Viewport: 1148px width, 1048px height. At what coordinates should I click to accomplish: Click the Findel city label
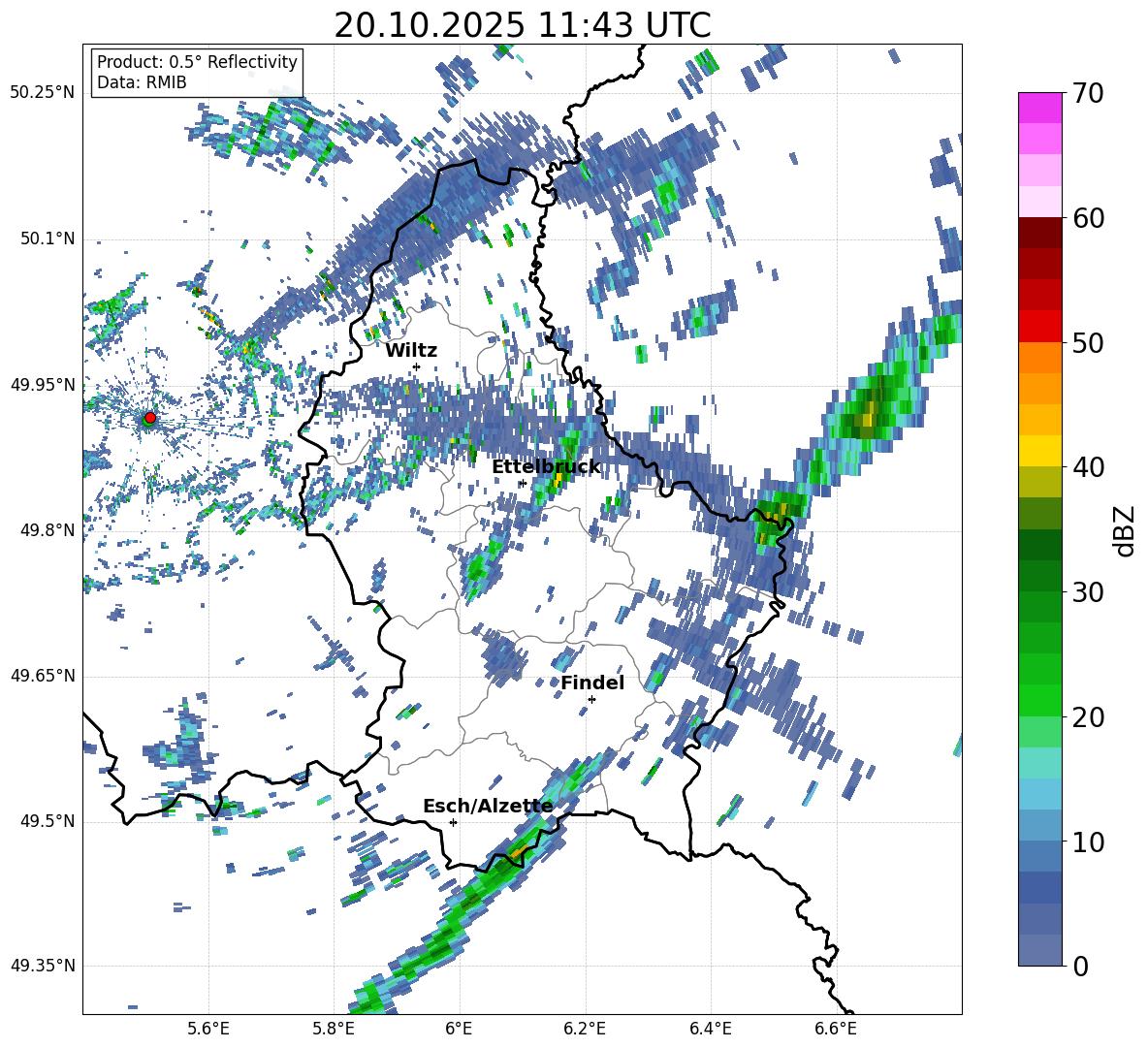click(x=592, y=683)
